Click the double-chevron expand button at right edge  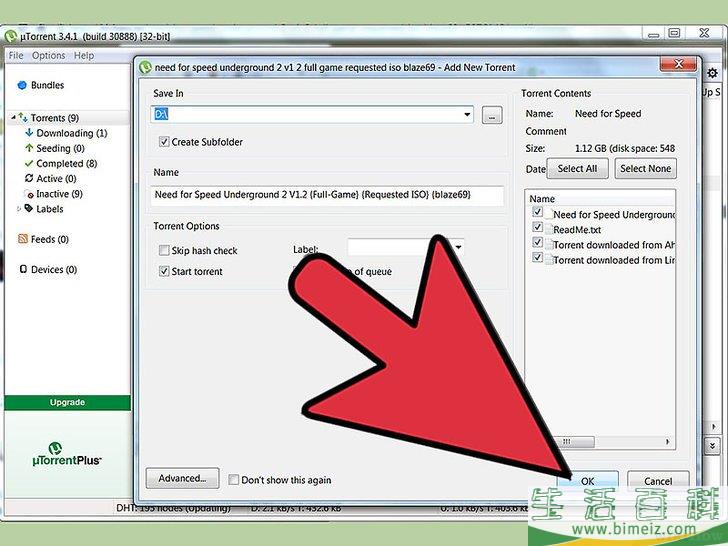click(x=712, y=446)
